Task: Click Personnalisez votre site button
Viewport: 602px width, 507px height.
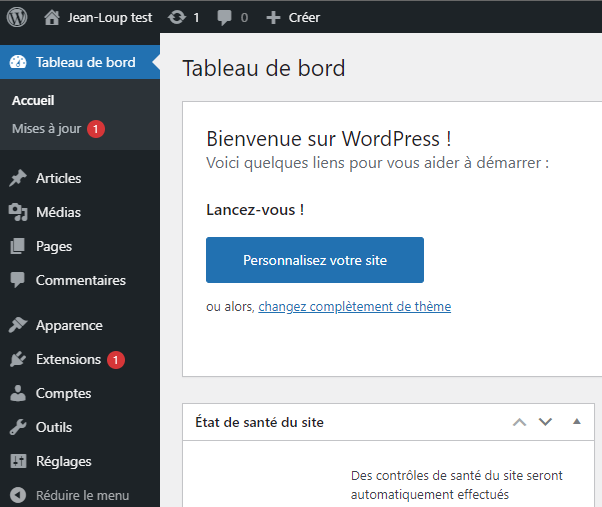Action: (x=315, y=260)
